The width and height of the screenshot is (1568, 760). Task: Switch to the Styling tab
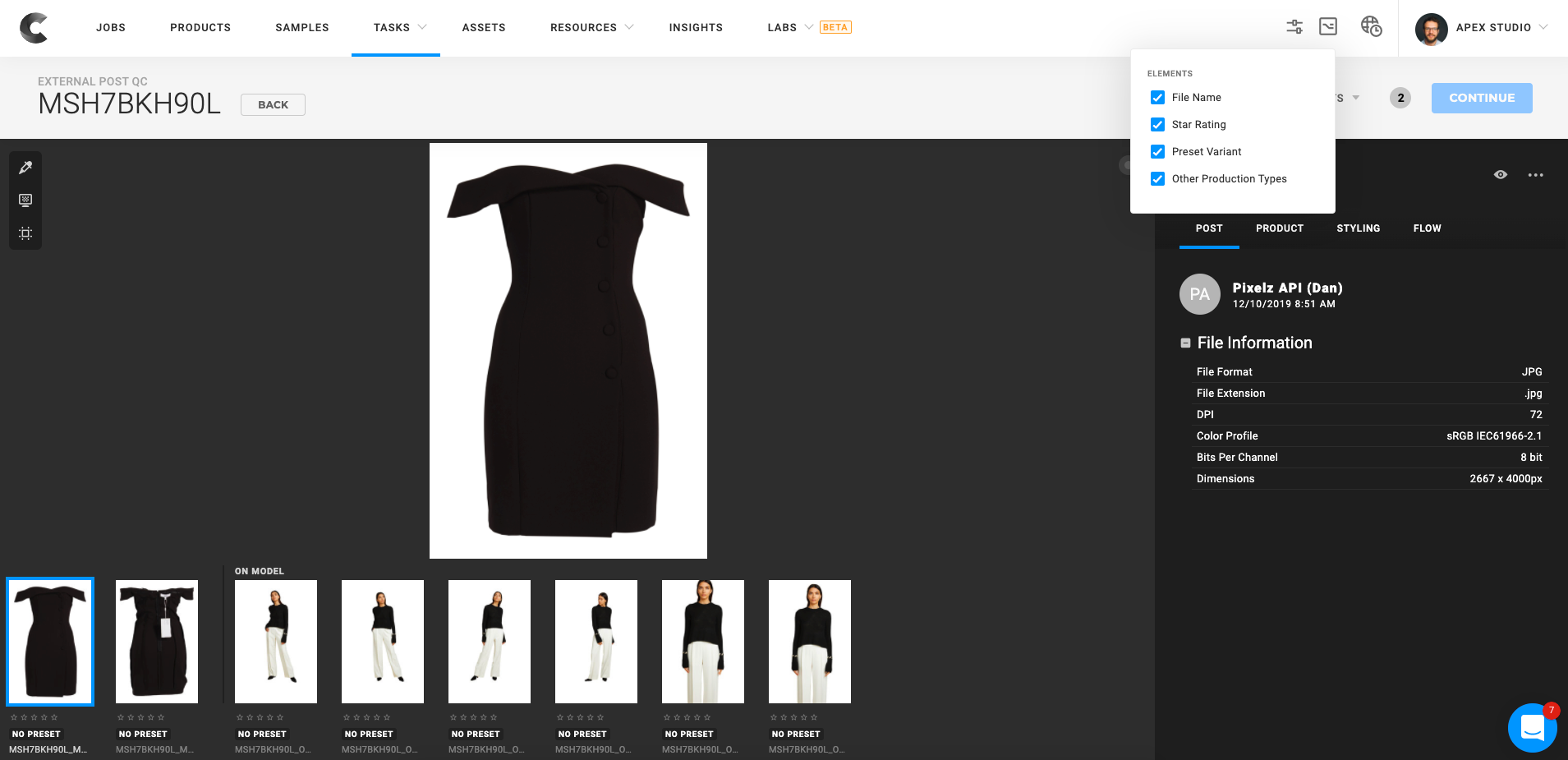[1358, 228]
